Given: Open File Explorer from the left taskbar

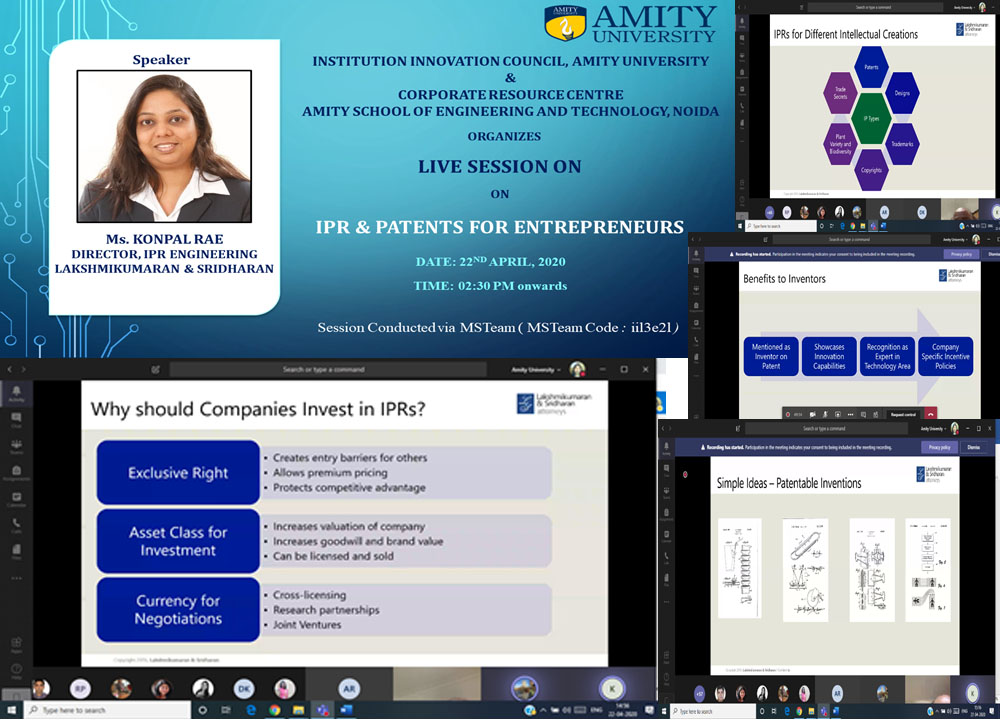Looking at the screenshot, I should pyautogui.click(x=298, y=710).
